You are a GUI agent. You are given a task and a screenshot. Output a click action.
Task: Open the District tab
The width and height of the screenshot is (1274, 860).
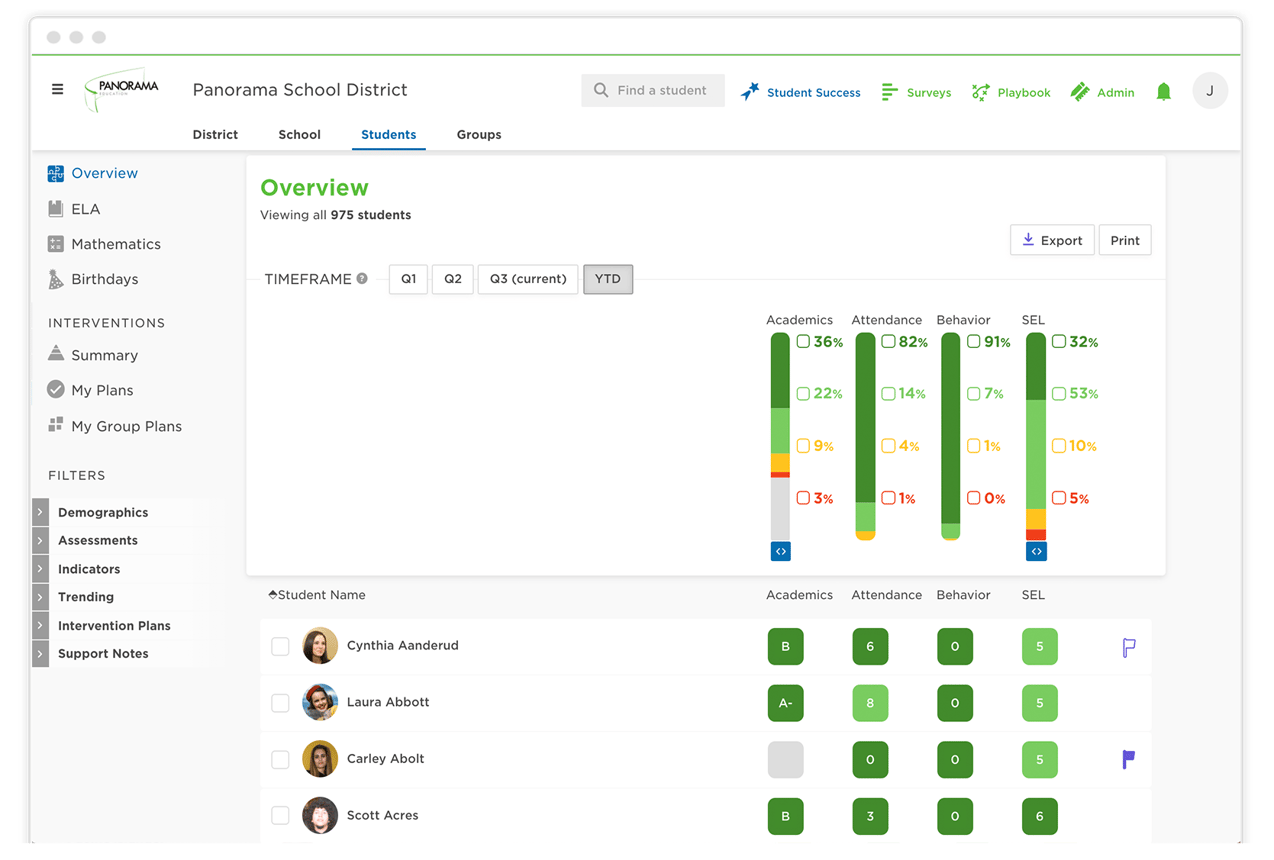tap(215, 134)
